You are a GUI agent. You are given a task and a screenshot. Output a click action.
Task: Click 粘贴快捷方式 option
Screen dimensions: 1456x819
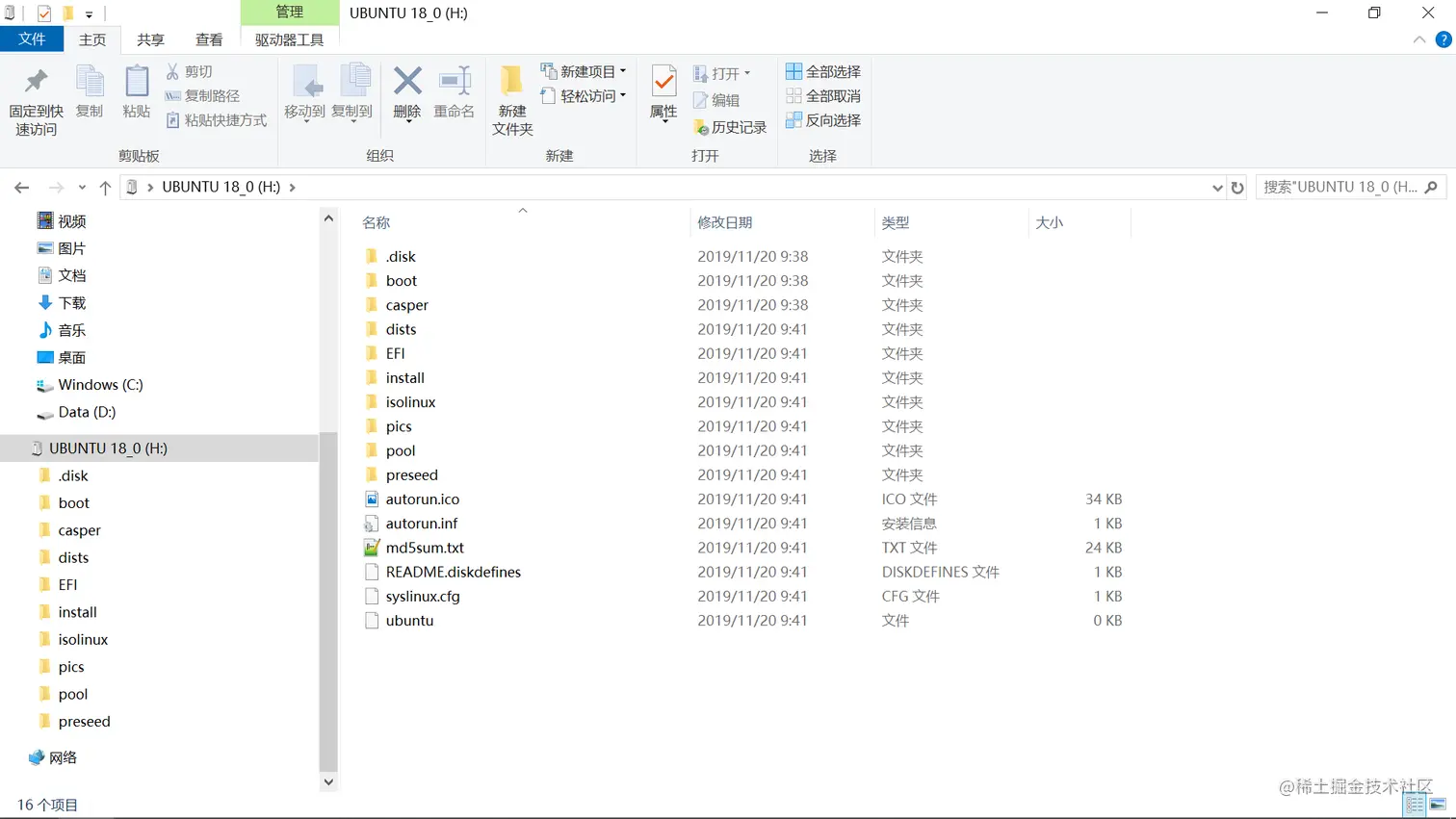click(x=217, y=120)
